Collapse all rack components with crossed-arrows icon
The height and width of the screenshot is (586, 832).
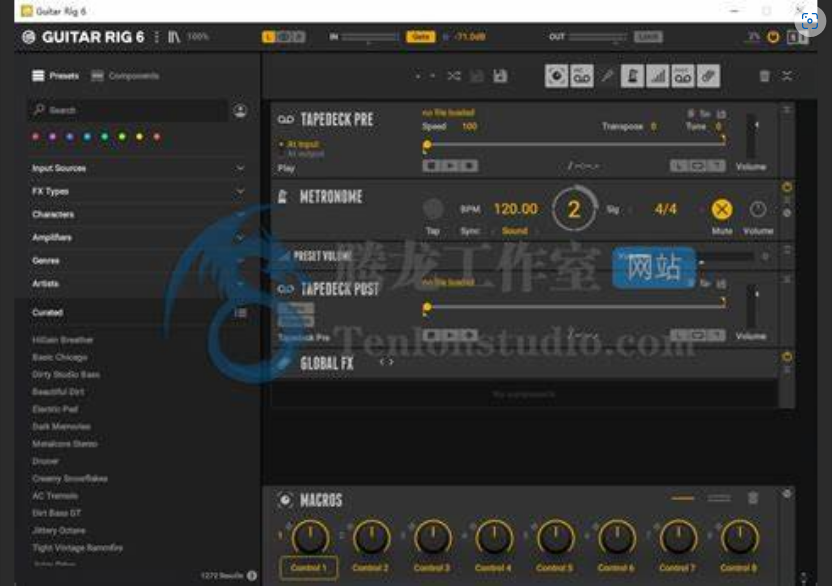tap(787, 76)
